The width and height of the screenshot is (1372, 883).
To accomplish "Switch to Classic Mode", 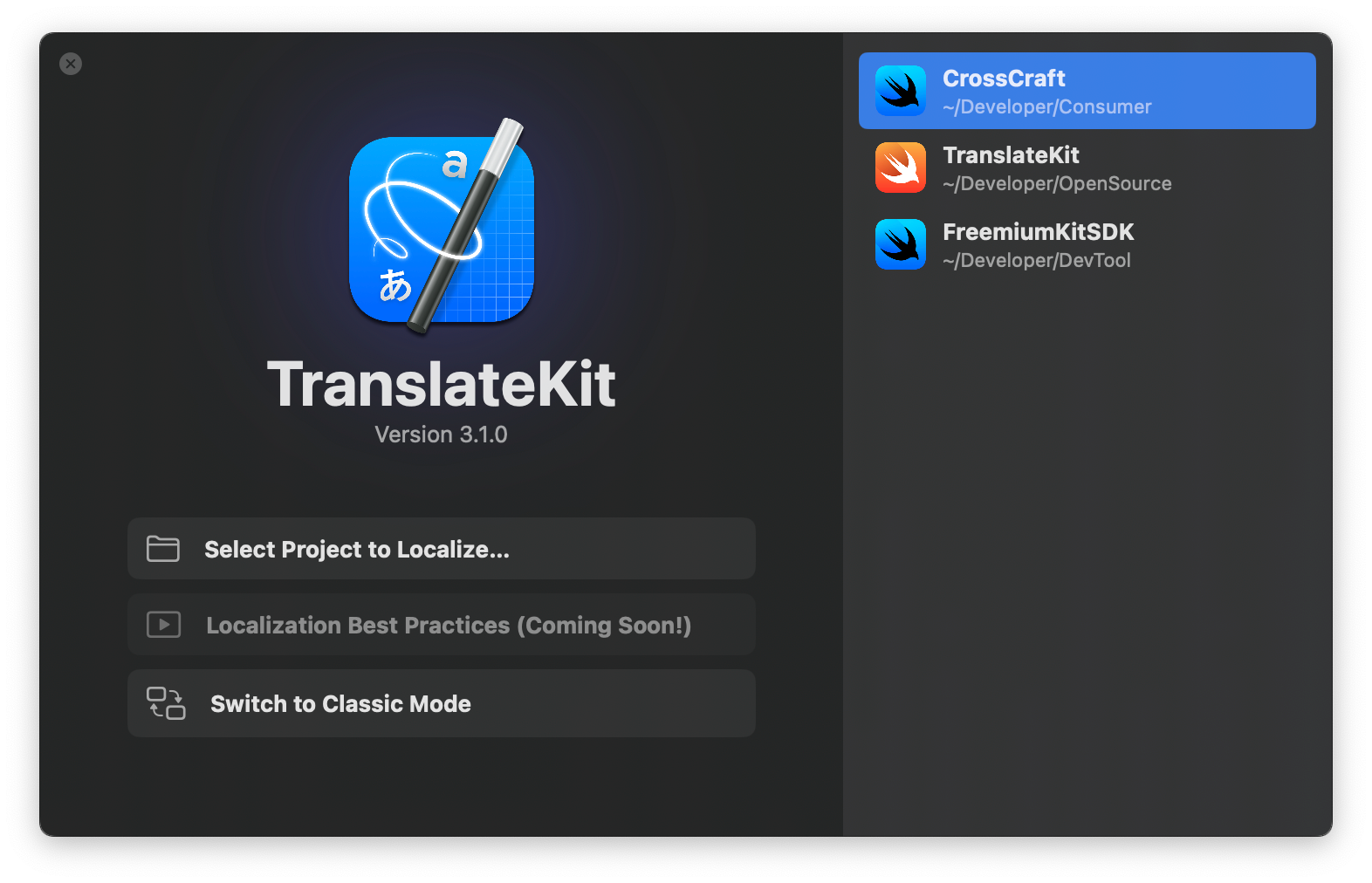I will click(x=442, y=703).
